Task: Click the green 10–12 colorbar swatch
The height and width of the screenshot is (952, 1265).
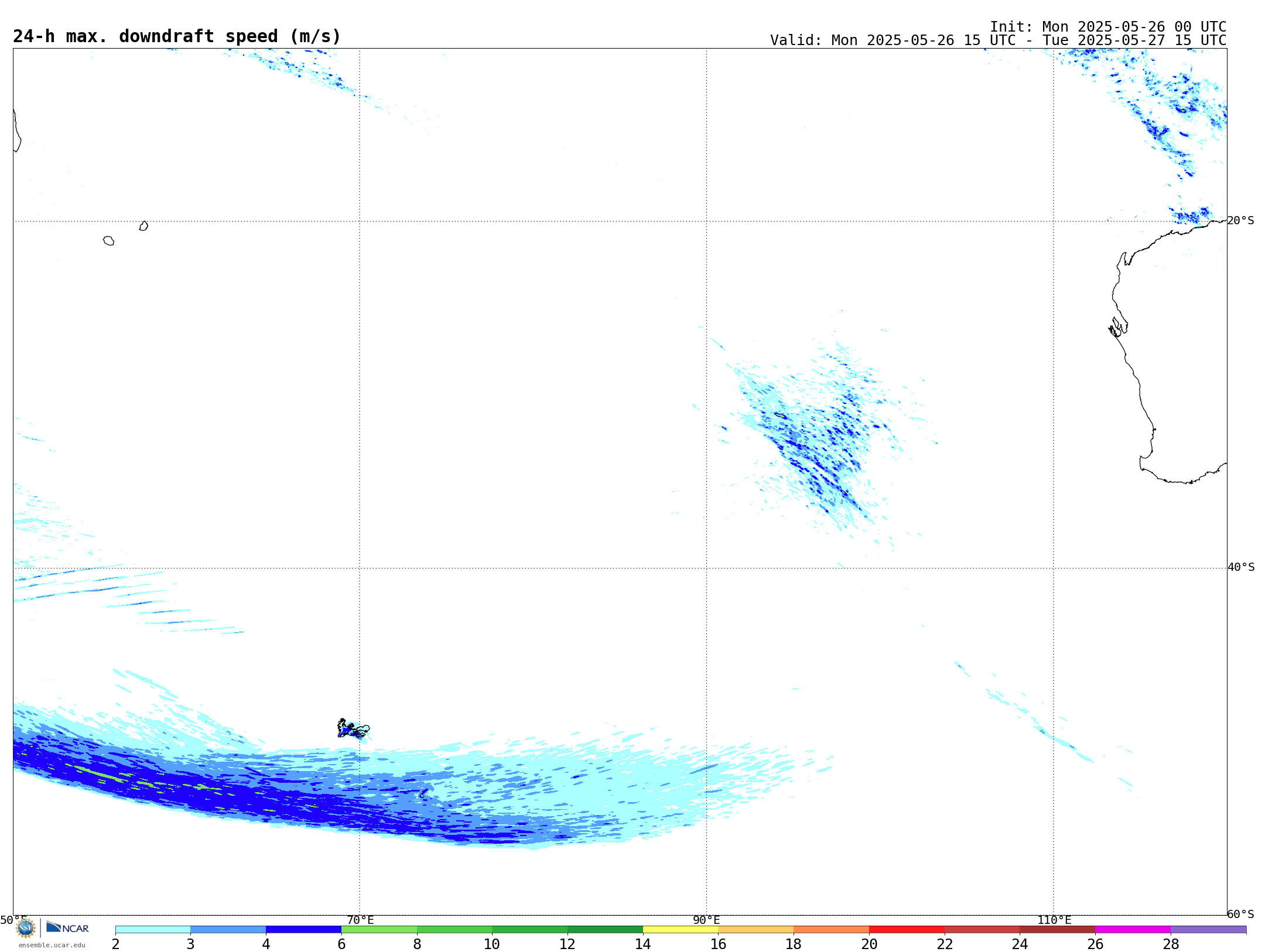Action: [530, 930]
